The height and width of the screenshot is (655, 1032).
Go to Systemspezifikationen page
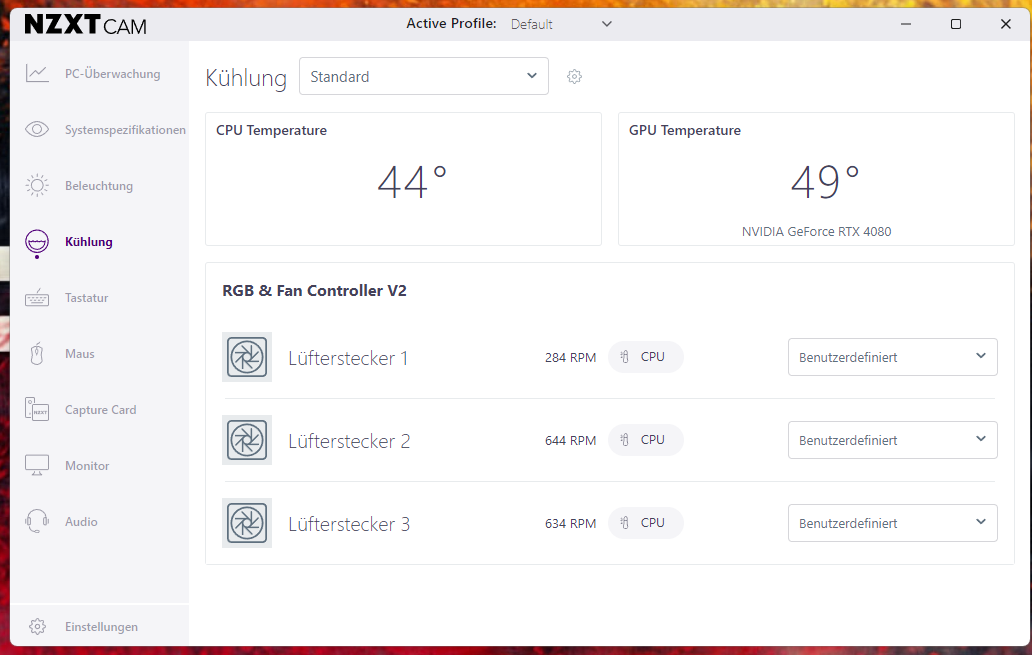(x=125, y=130)
